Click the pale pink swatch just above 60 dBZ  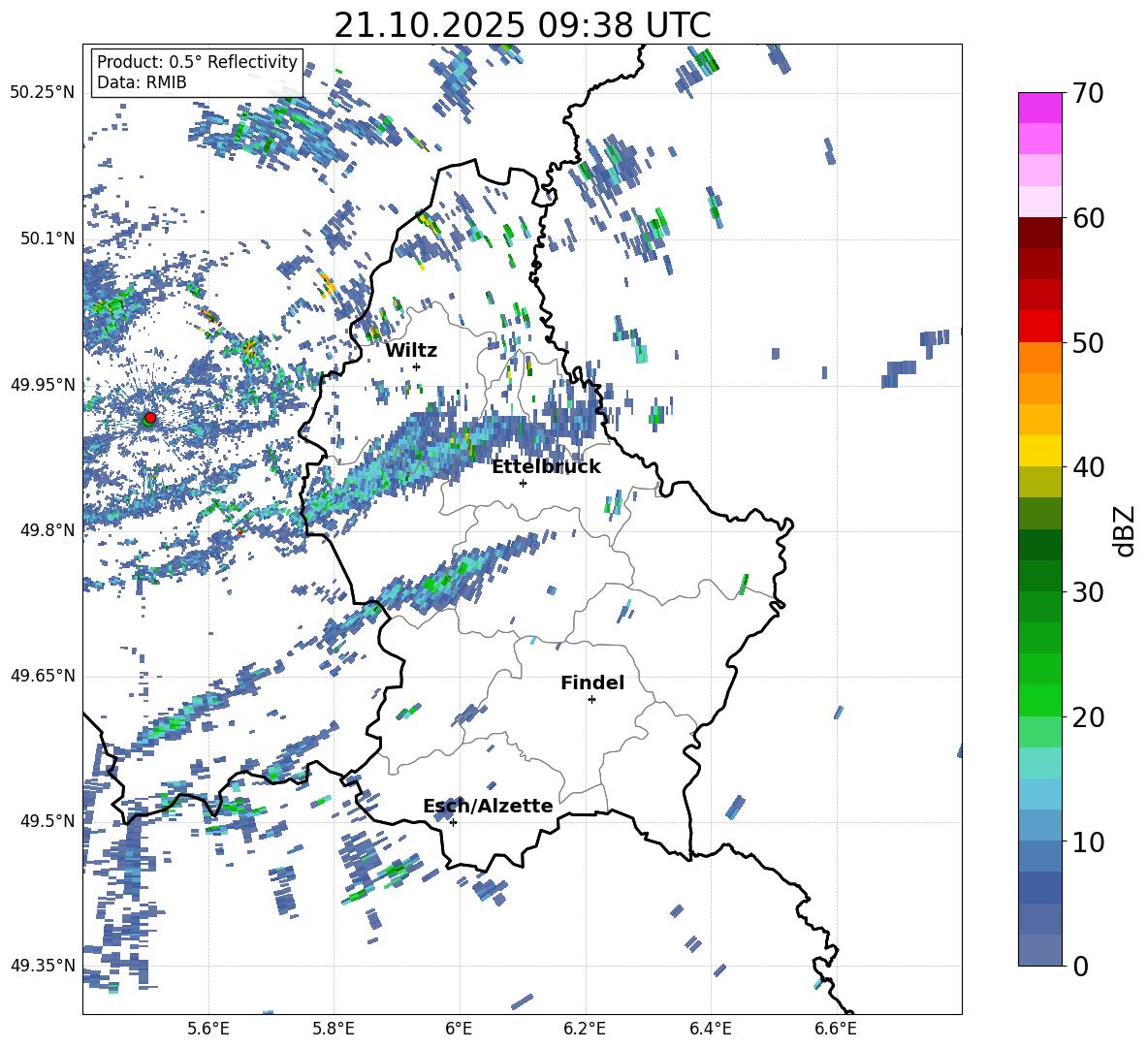pos(1039,202)
